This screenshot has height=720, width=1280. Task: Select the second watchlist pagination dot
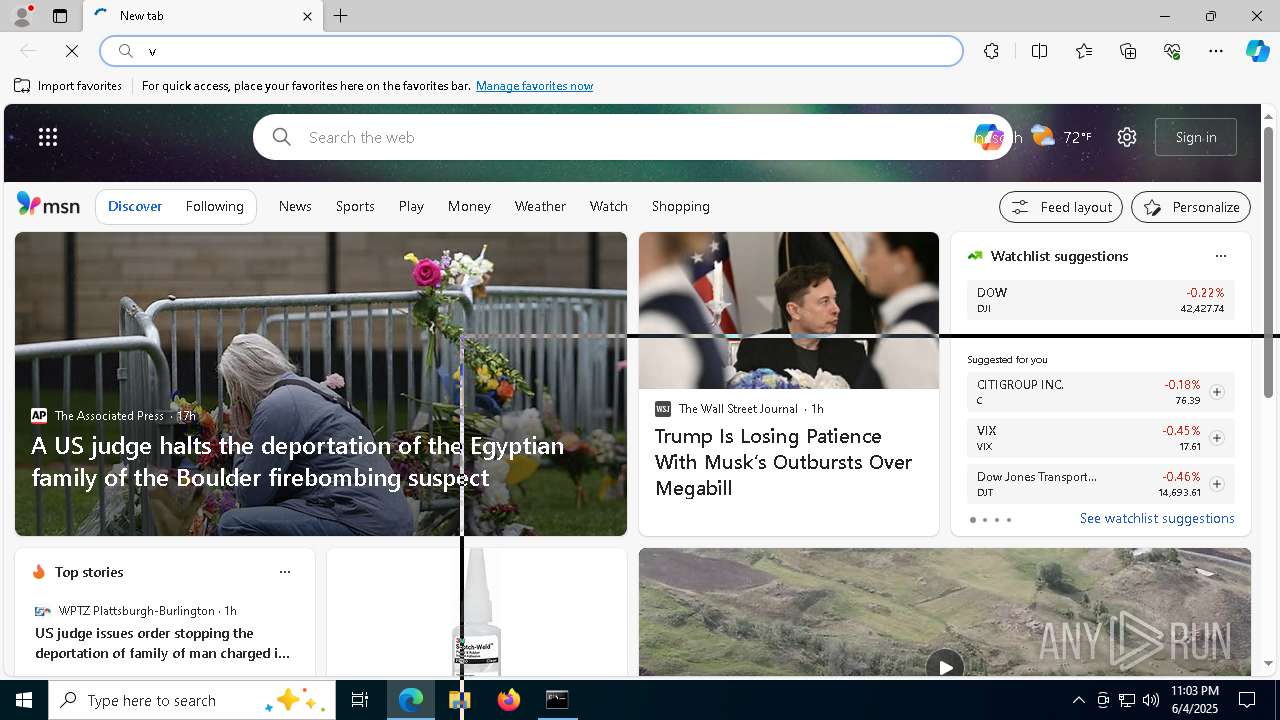tap(984, 520)
